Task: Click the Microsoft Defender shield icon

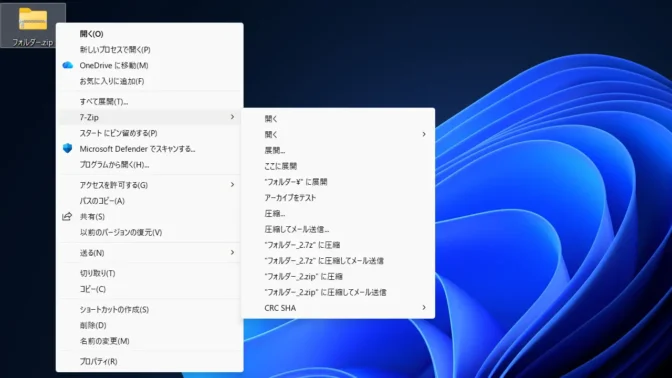Action: (68, 149)
